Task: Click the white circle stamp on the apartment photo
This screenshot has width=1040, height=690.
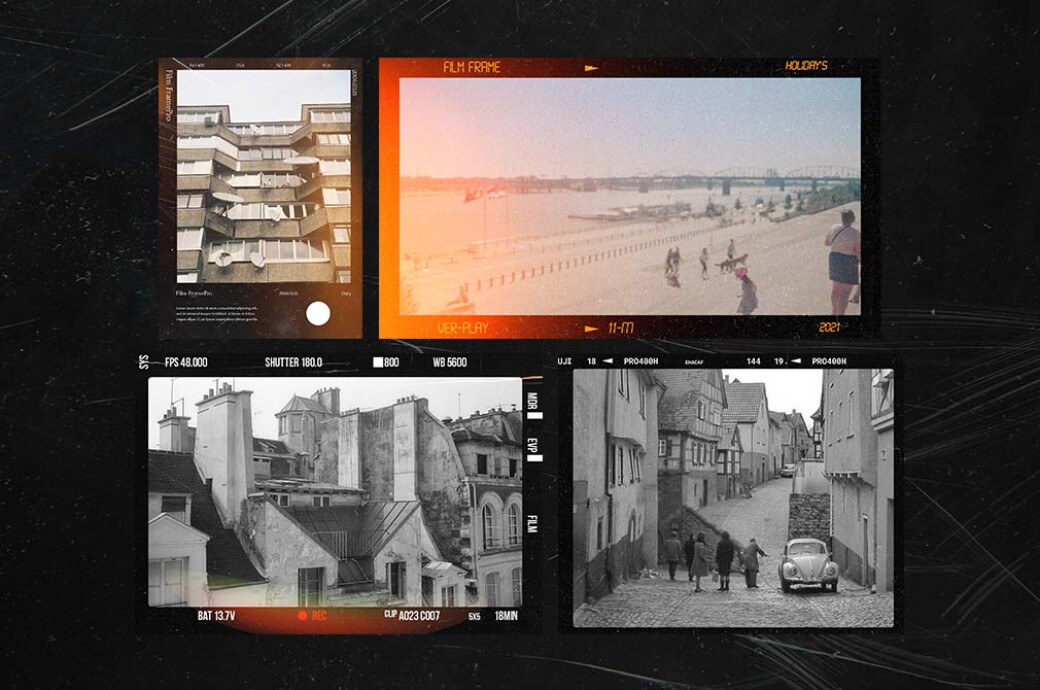Action: coord(320,312)
